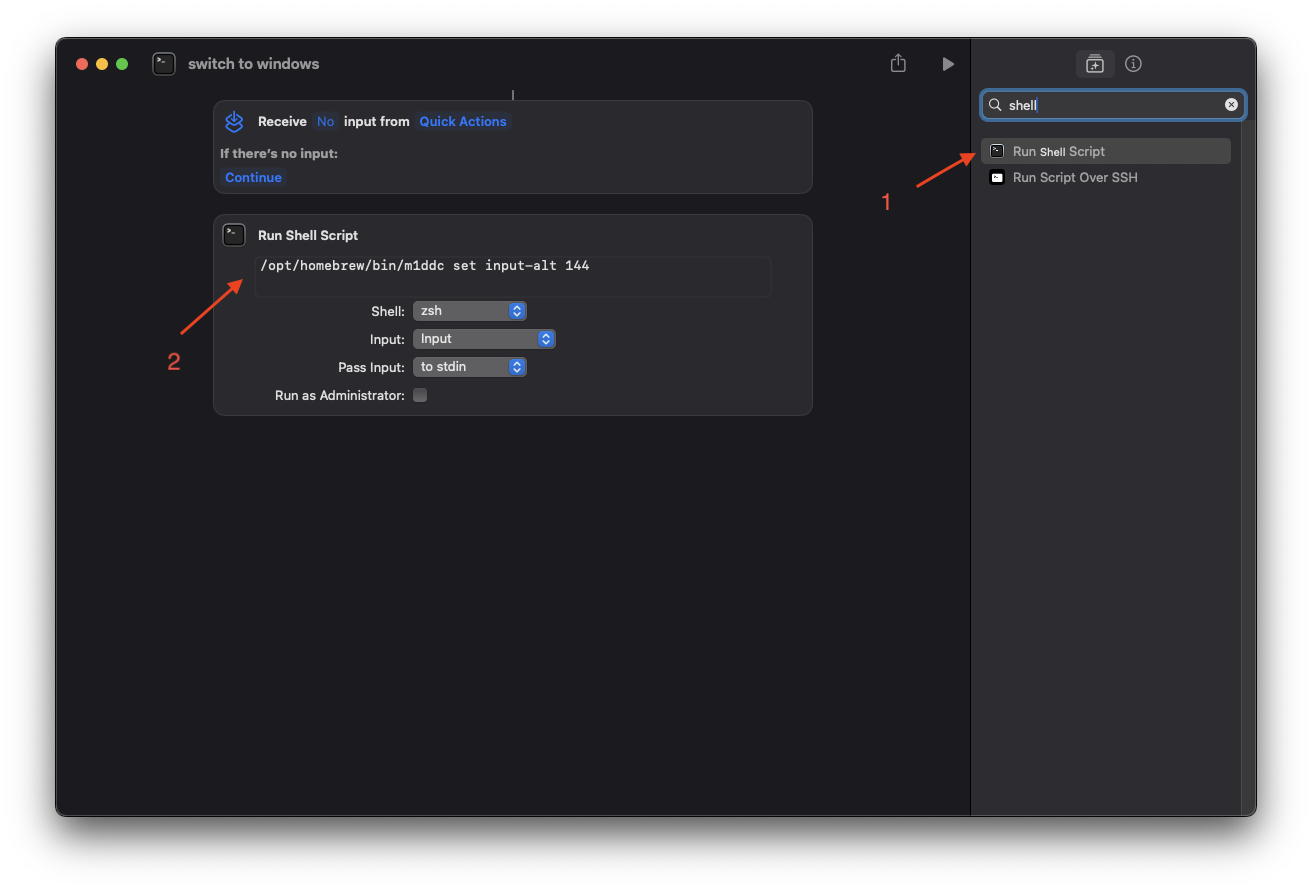
Task: Enable the Run as Administrator checkbox
Action: coord(420,395)
